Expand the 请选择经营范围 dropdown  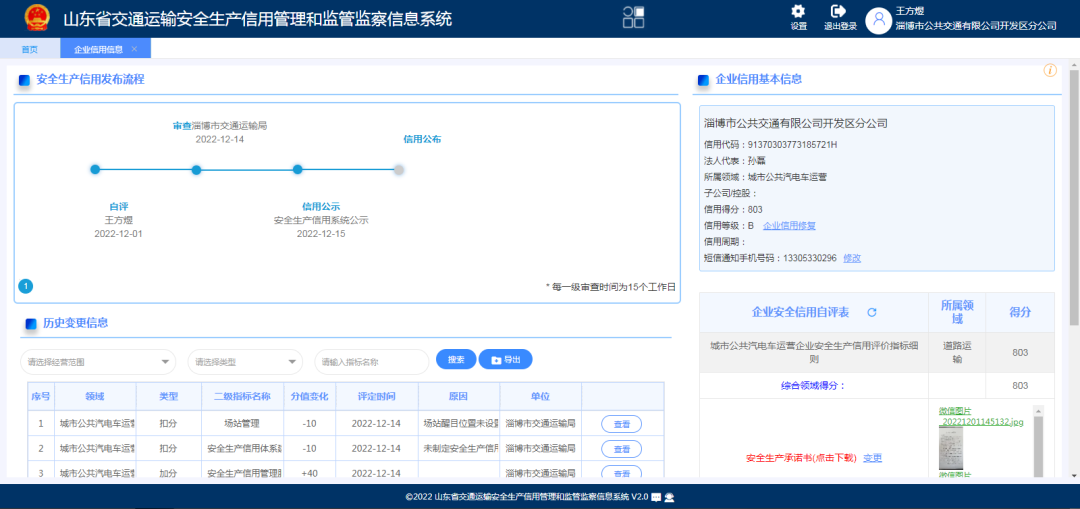coord(166,362)
